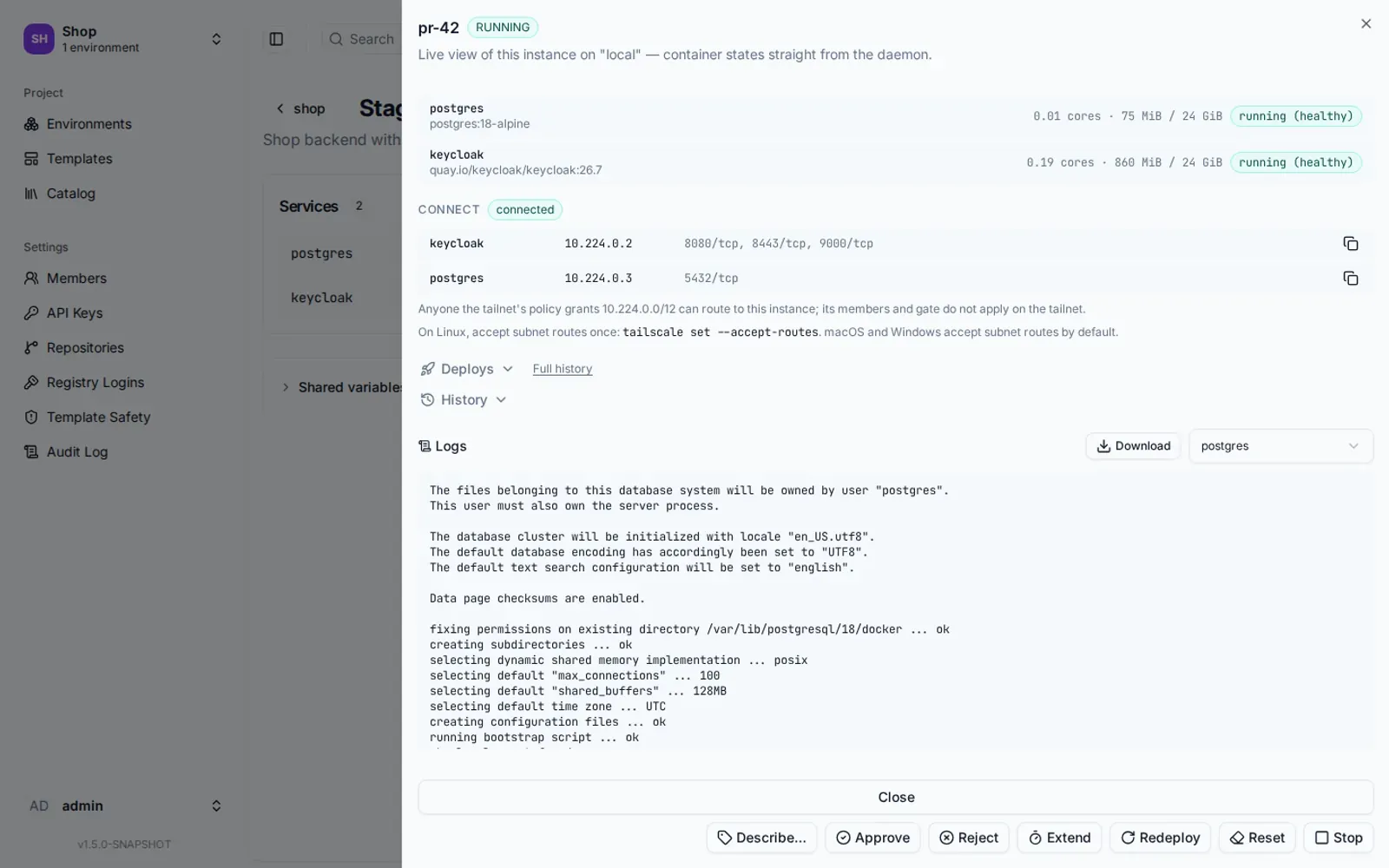This screenshot has width=1389, height=868.
Task: Click the API Keys key icon
Action: click(31, 313)
